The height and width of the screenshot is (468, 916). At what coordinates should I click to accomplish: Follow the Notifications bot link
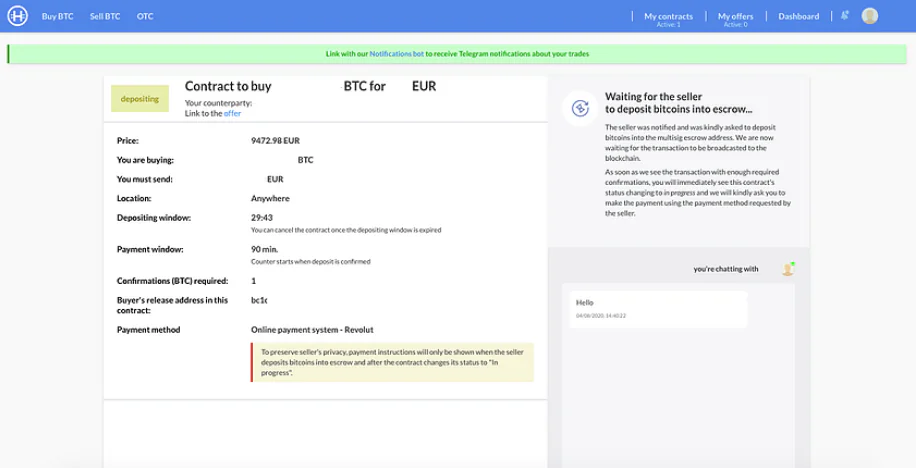point(397,54)
